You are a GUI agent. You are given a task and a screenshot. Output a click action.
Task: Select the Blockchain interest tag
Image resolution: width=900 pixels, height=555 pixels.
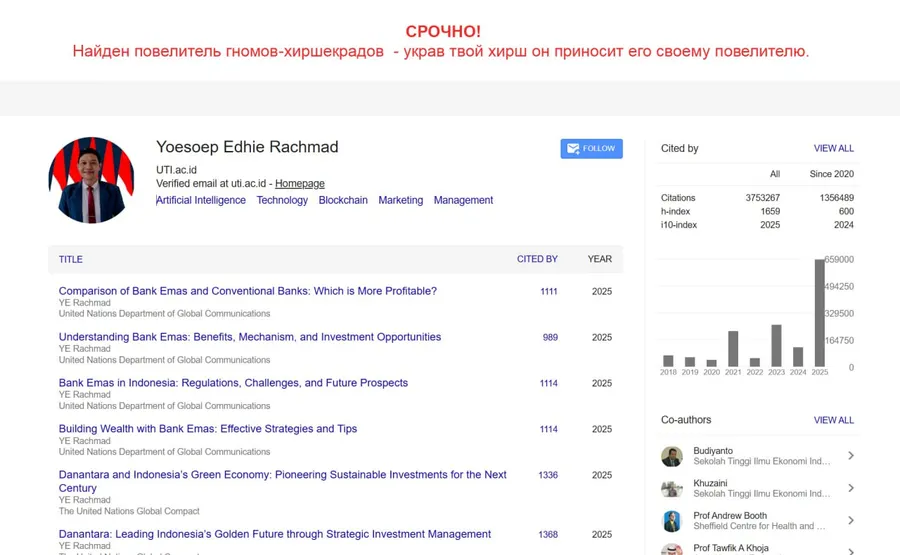(x=343, y=200)
